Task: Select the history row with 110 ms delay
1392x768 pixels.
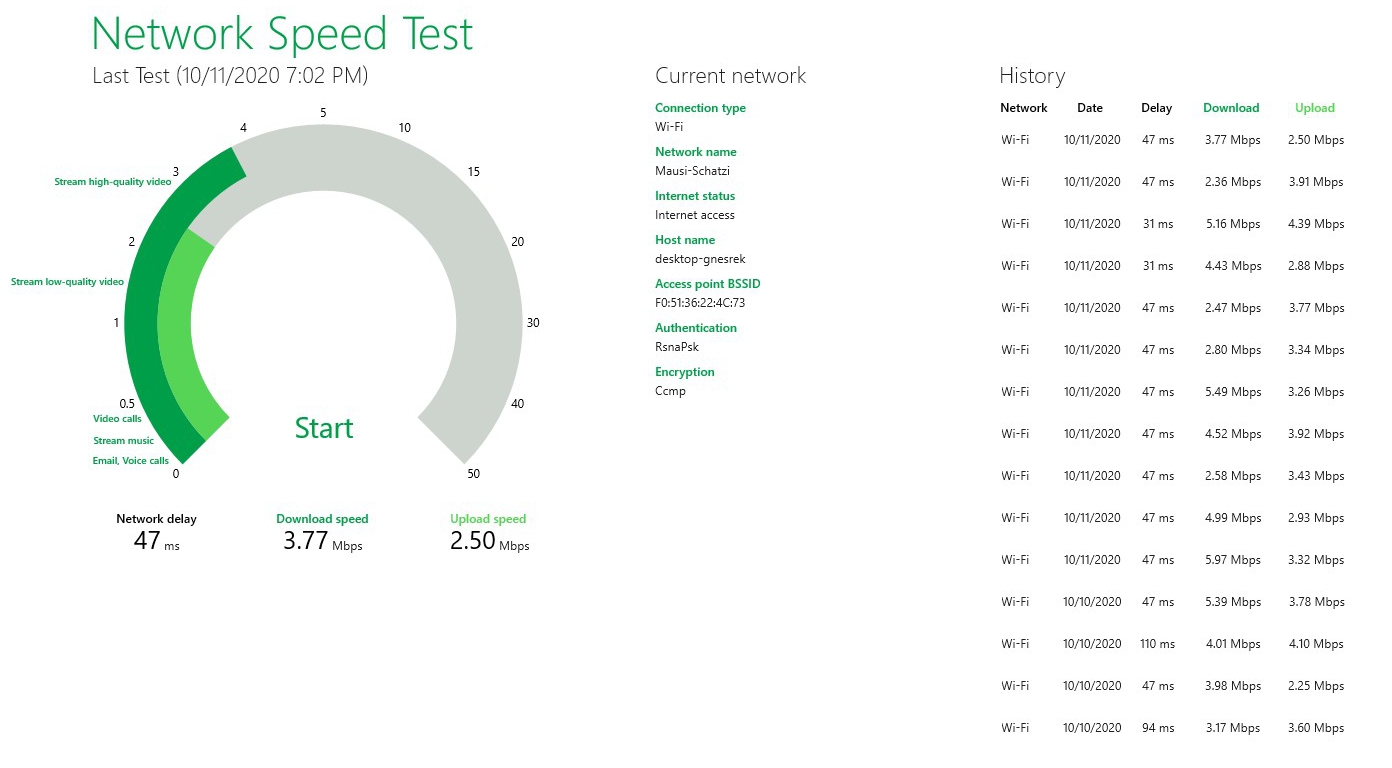Action: point(1172,644)
